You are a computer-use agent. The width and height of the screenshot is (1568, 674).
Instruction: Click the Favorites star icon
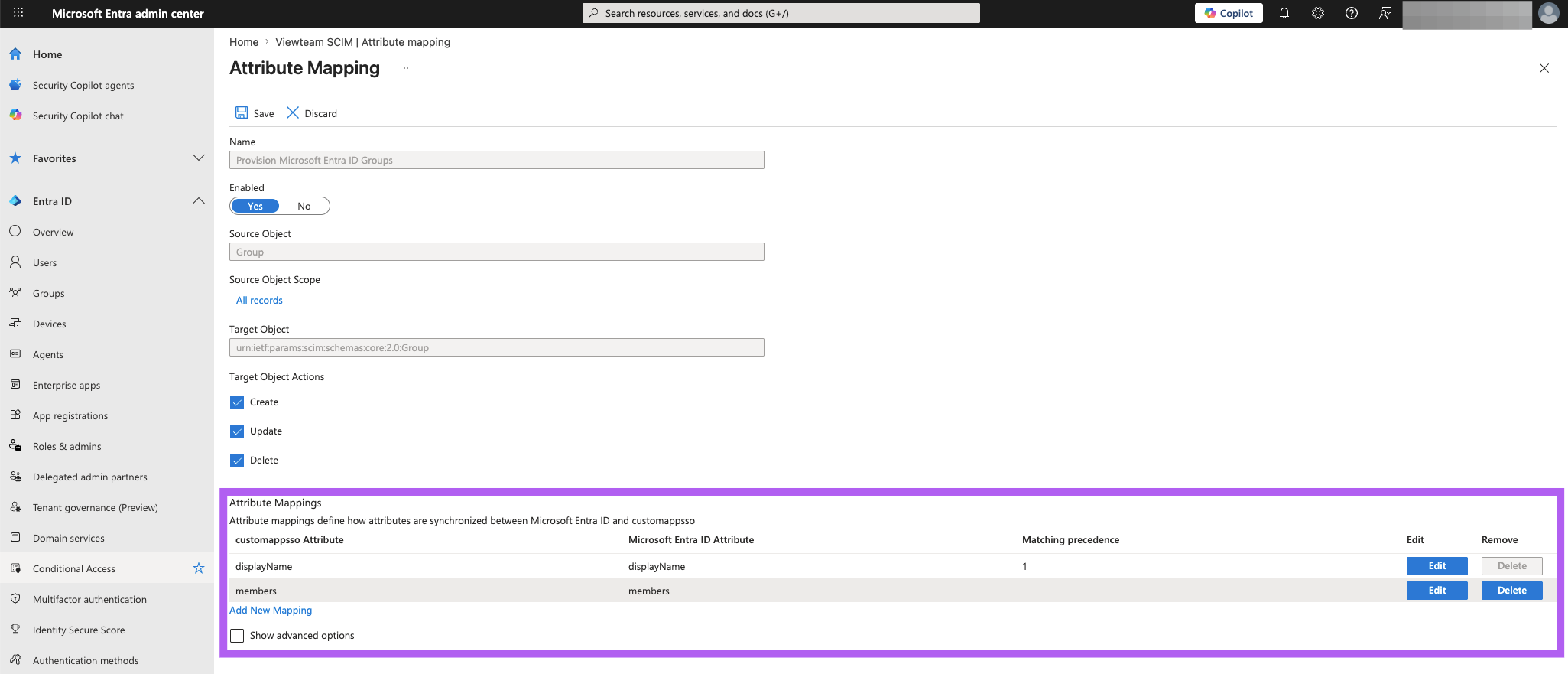(x=15, y=158)
